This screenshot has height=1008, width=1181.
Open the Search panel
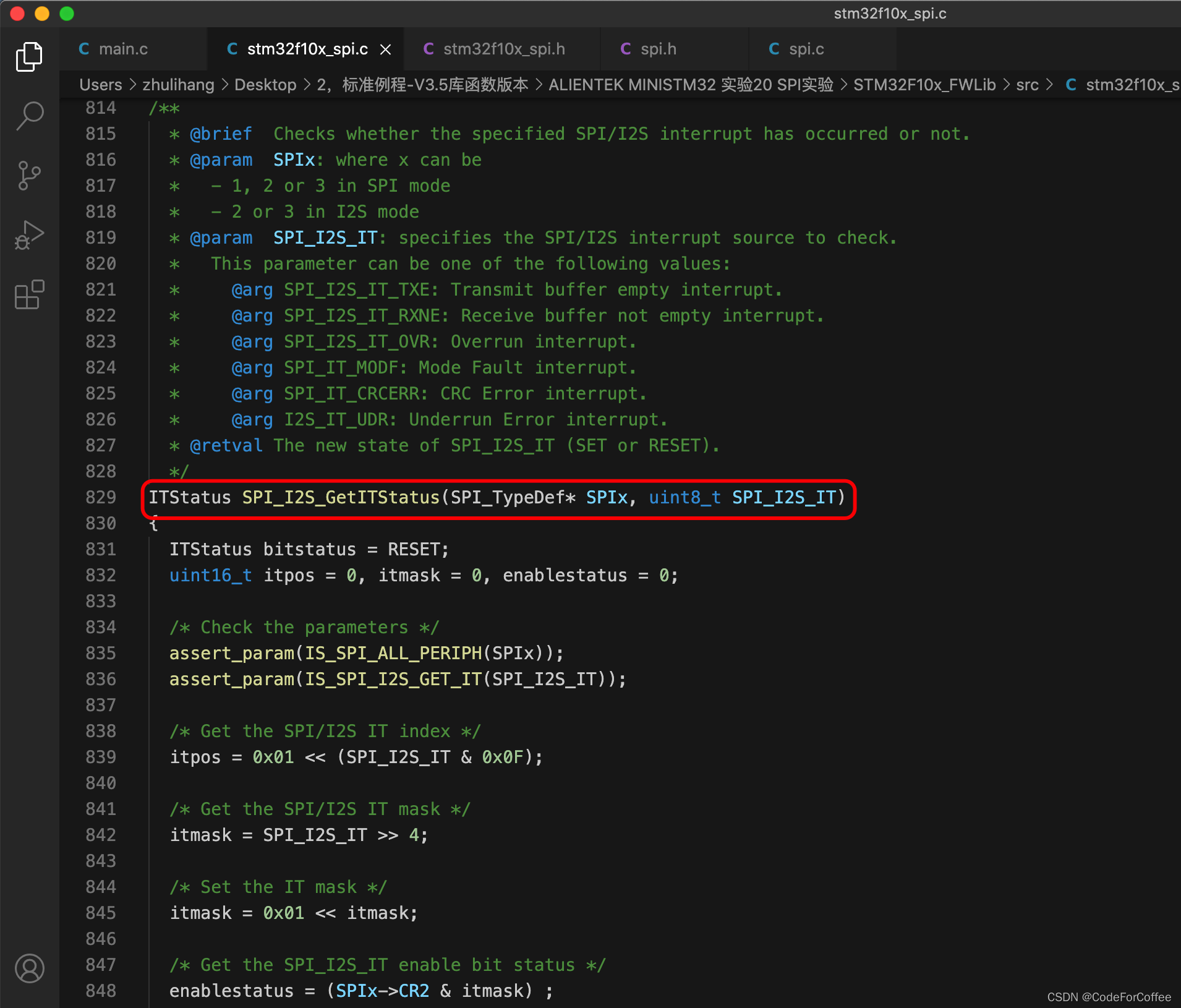click(x=28, y=115)
